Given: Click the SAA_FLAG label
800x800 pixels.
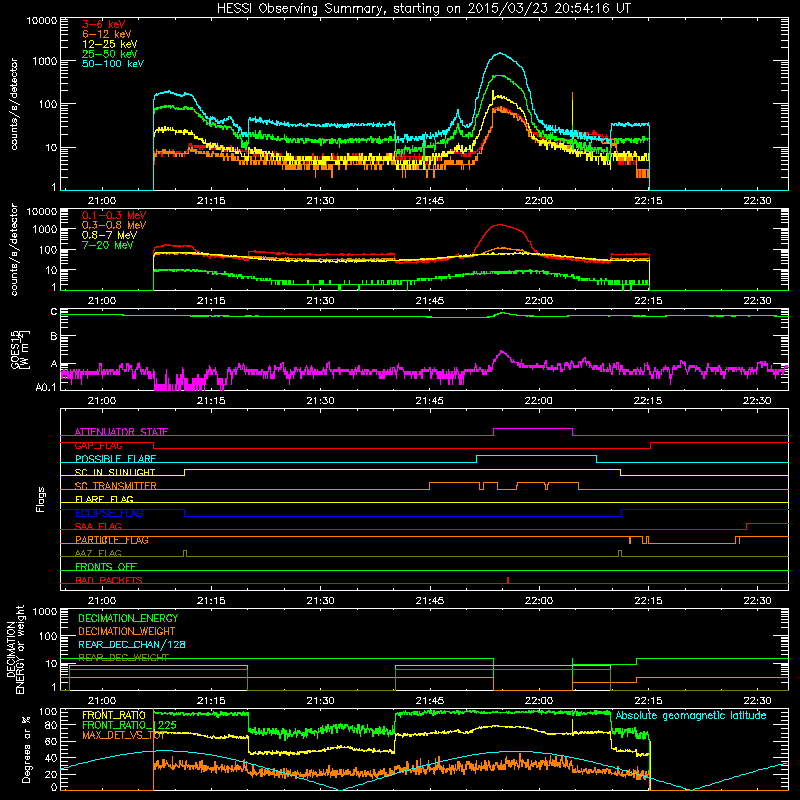Looking at the screenshot, I should (98, 526).
